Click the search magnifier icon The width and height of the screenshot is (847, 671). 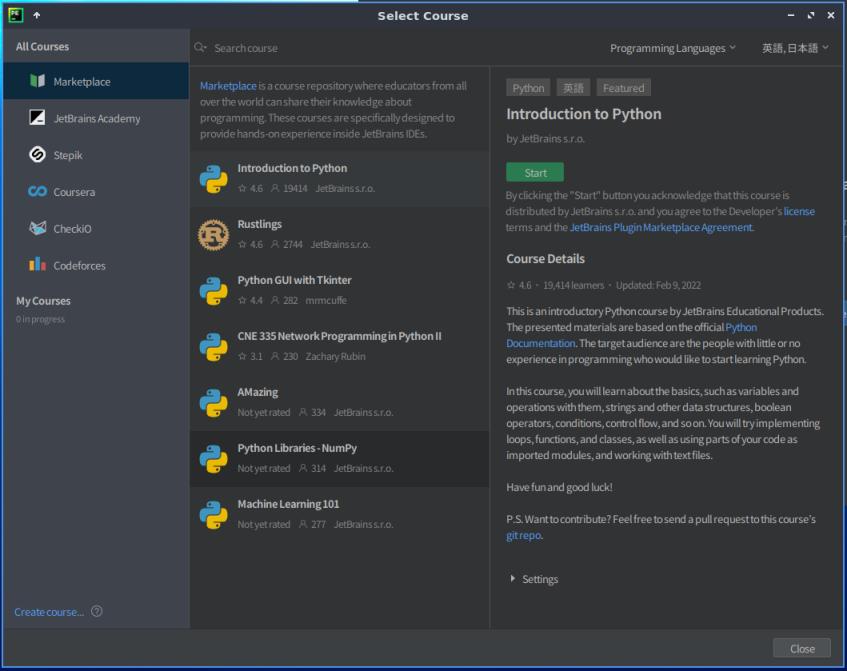[200, 48]
